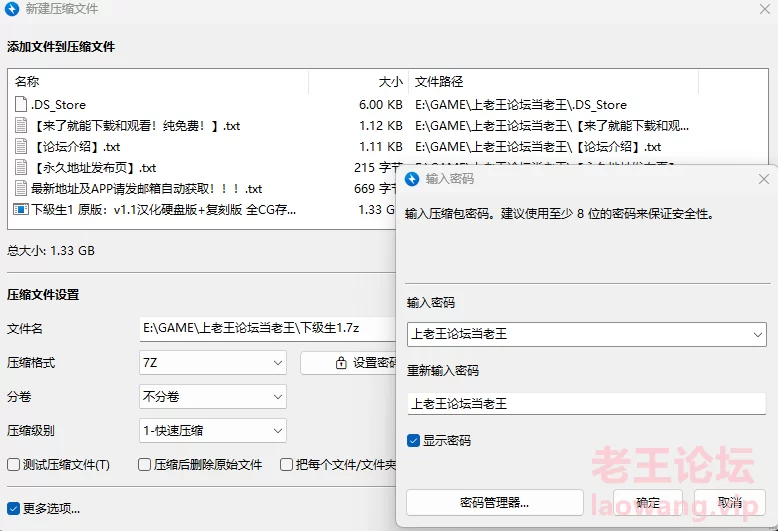Viewport: 778px width, 531px height.
Task: Click the 设置密码 button
Action: [x=348, y=363]
